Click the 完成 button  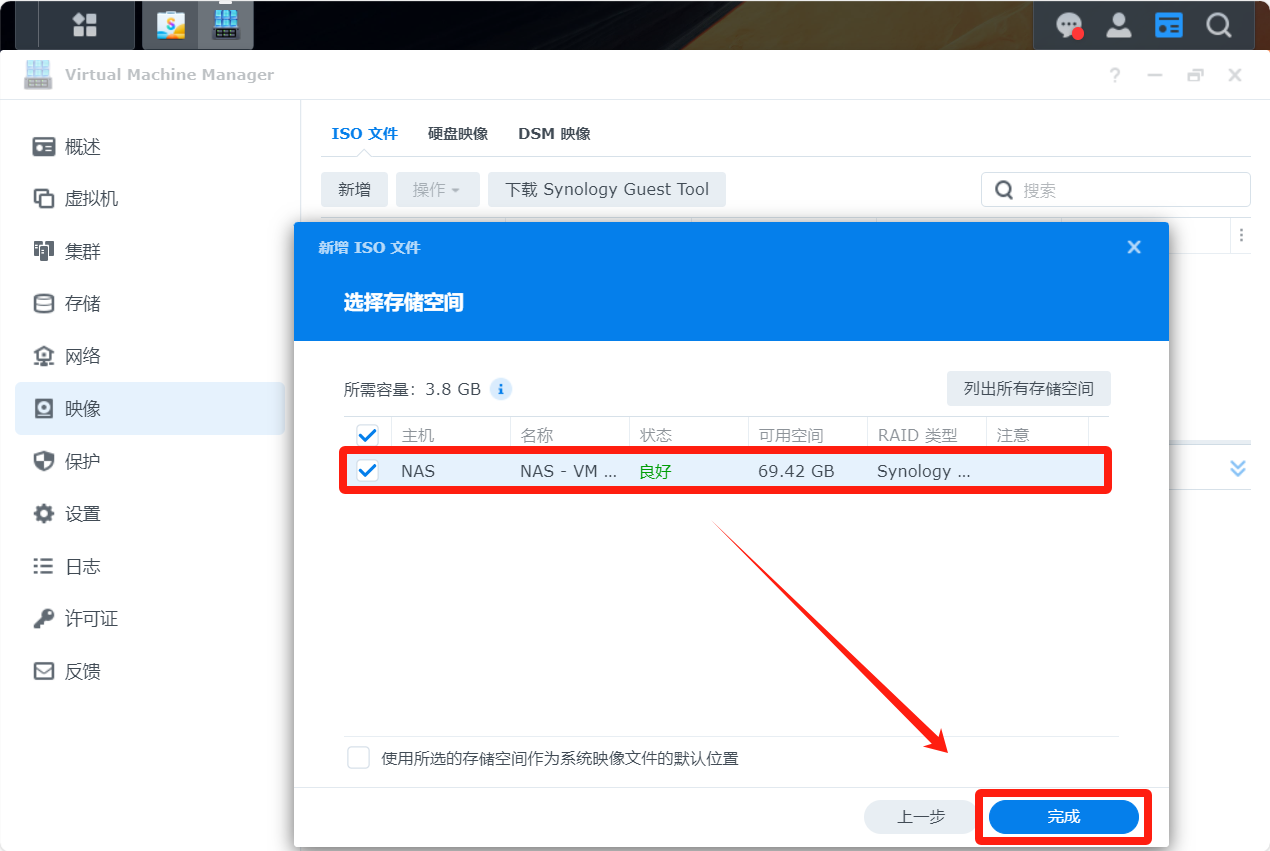pyautogui.click(x=1063, y=817)
